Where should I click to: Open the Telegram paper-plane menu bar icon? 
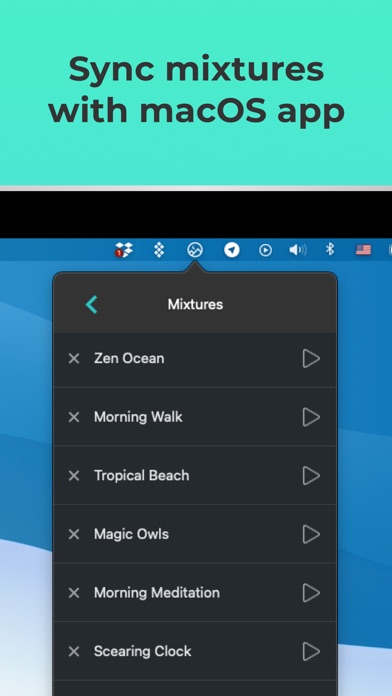tap(231, 250)
